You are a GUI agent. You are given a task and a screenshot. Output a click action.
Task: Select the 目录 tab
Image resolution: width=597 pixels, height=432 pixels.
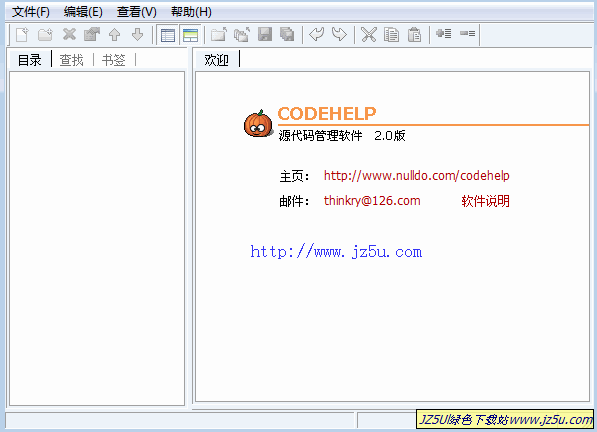[30, 60]
